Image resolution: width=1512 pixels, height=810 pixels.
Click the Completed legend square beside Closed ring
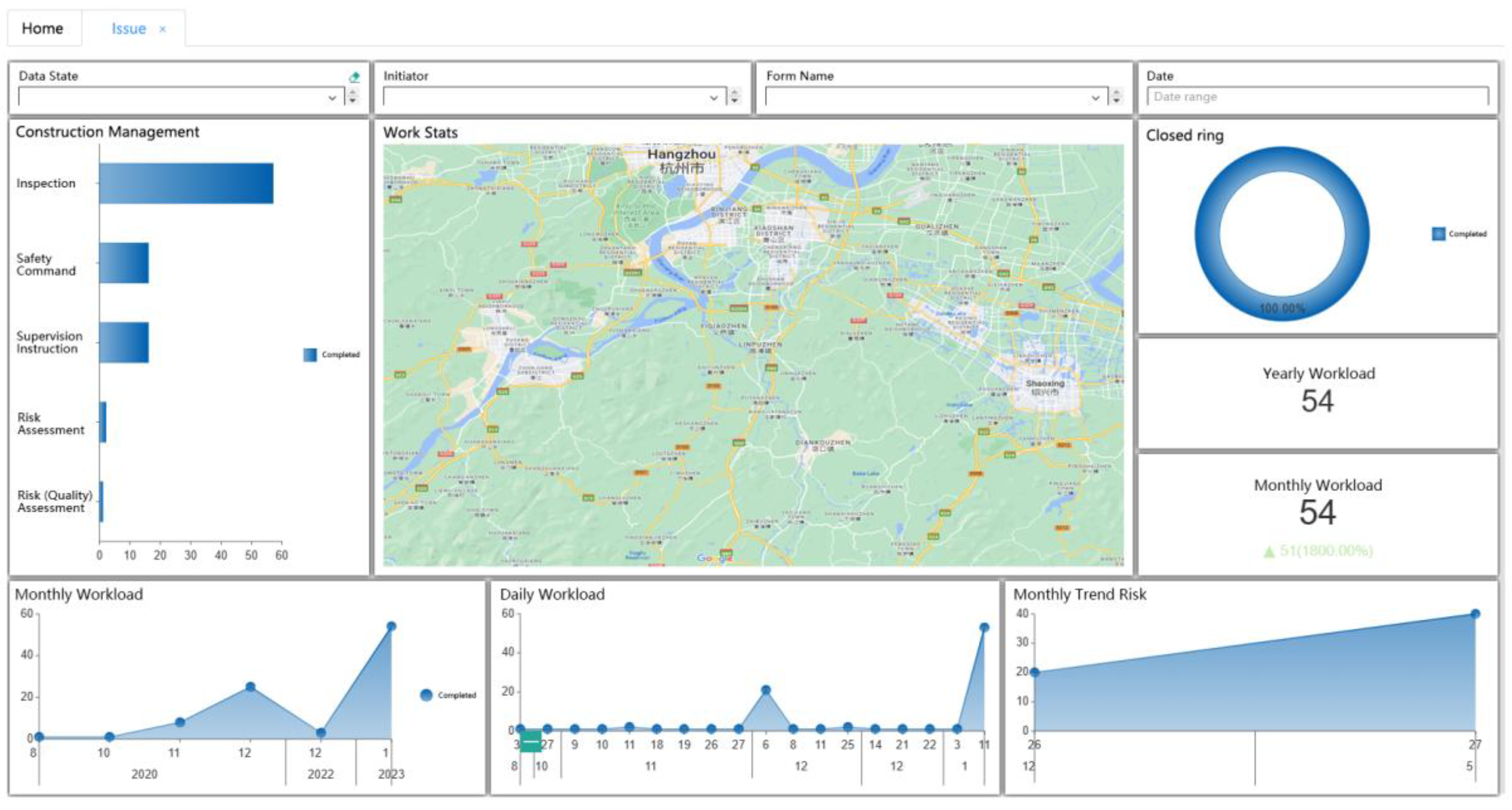pyautogui.click(x=1438, y=234)
